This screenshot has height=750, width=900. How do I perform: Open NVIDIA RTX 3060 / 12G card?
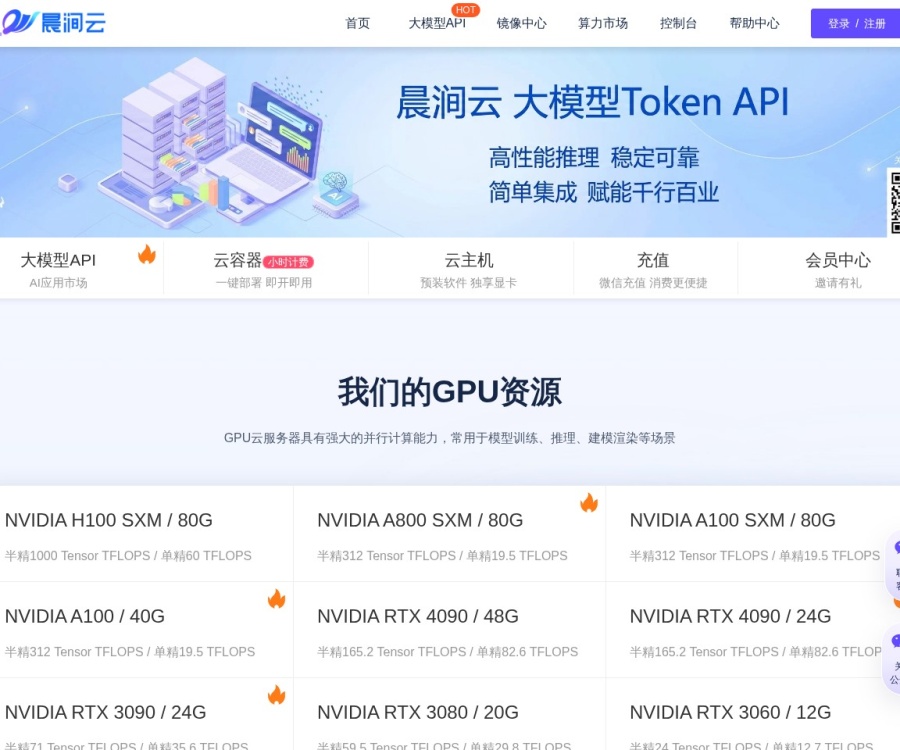point(753,714)
